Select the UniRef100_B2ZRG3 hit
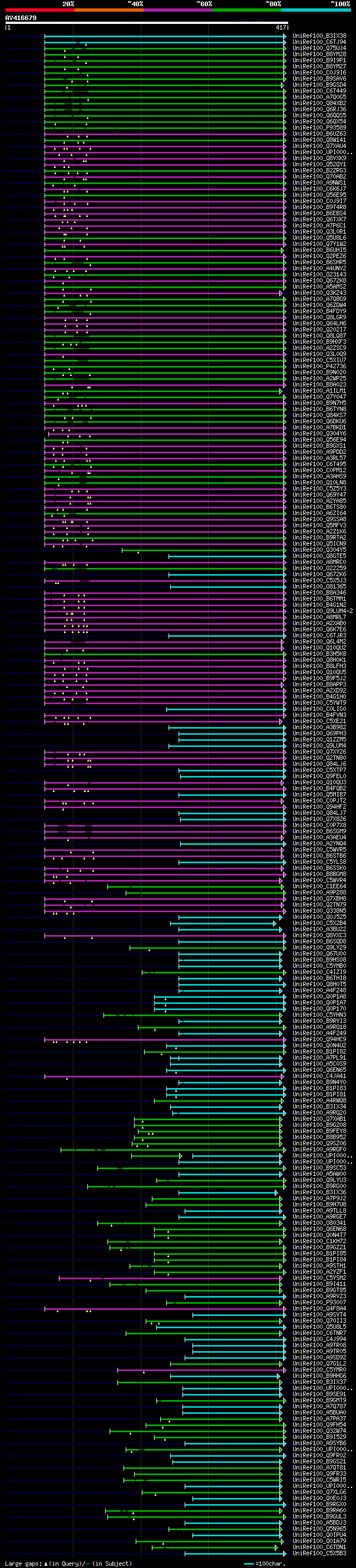 coord(319,170)
